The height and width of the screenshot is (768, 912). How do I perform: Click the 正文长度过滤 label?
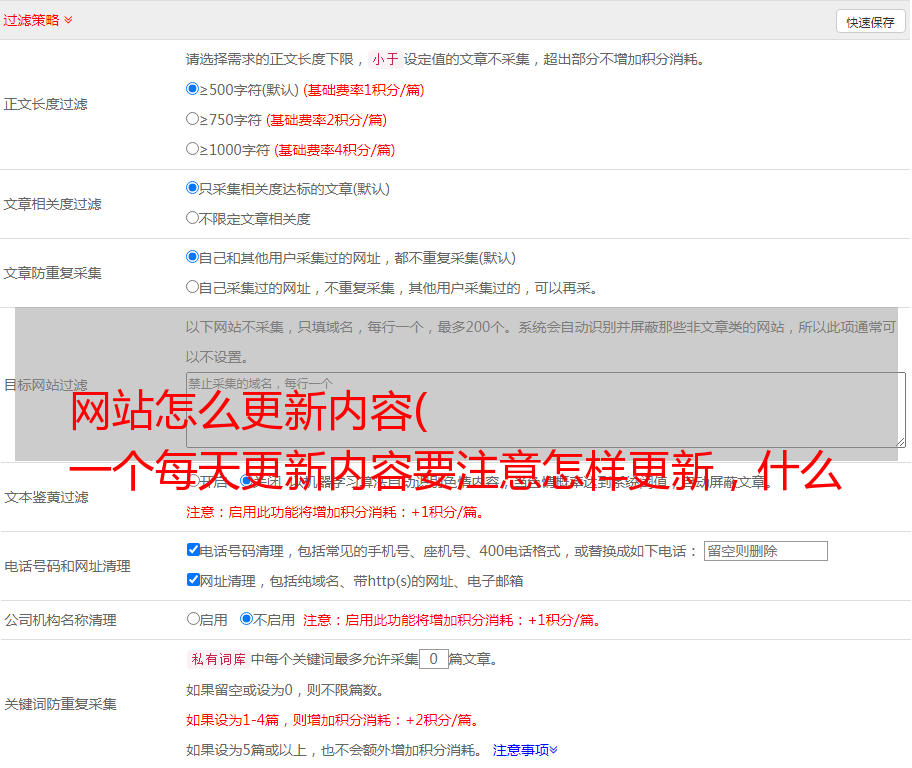point(45,104)
